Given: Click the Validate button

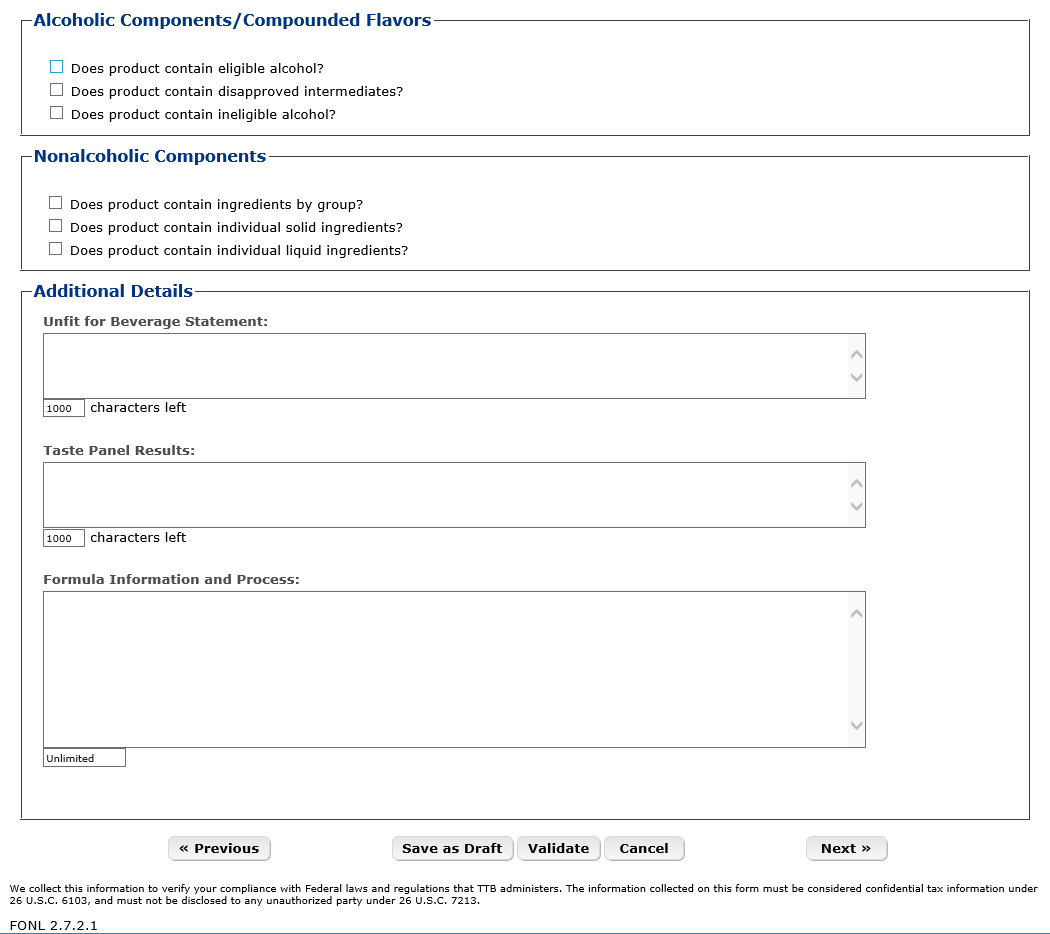Looking at the screenshot, I should [x=558, y=848].
